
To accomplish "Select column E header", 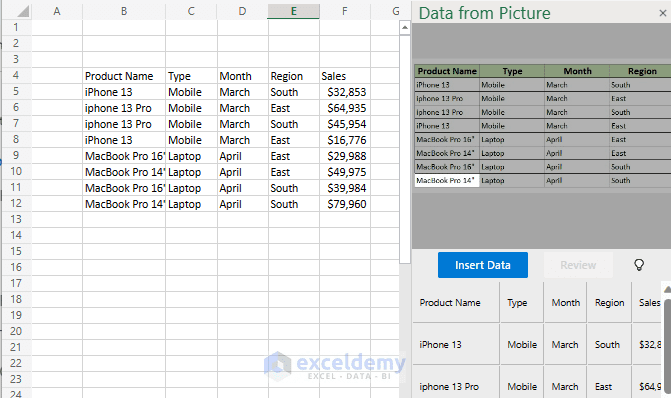I will click(294, 11).
